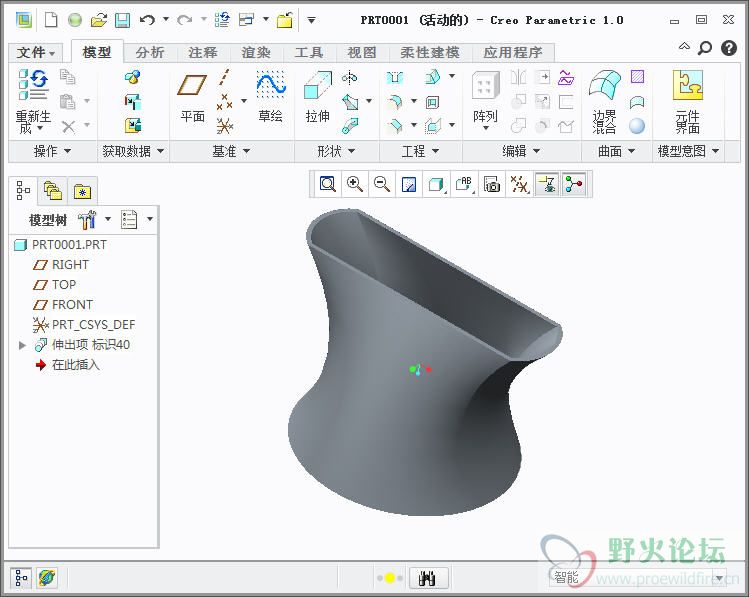The image size is (749, 597).
Task: Click the Zoom In magnifier icon
Action: tap(355, 184)
